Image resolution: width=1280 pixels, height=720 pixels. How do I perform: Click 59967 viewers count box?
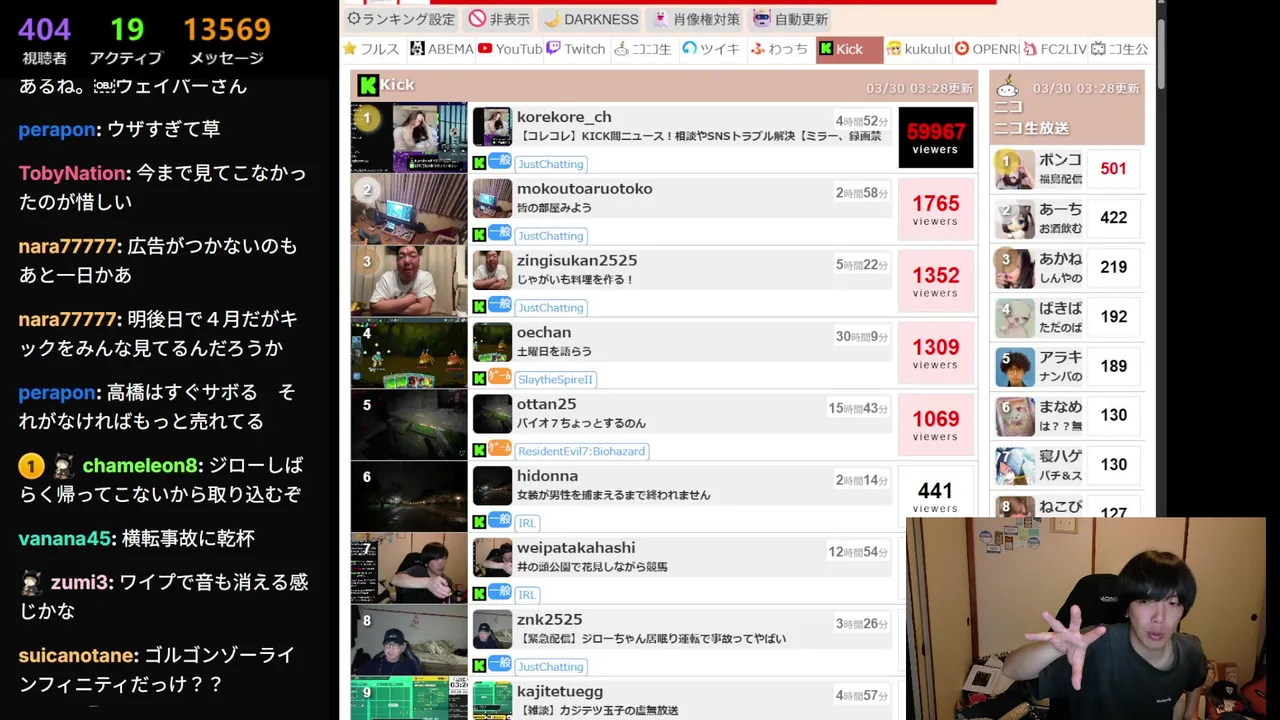coord(935,137)
